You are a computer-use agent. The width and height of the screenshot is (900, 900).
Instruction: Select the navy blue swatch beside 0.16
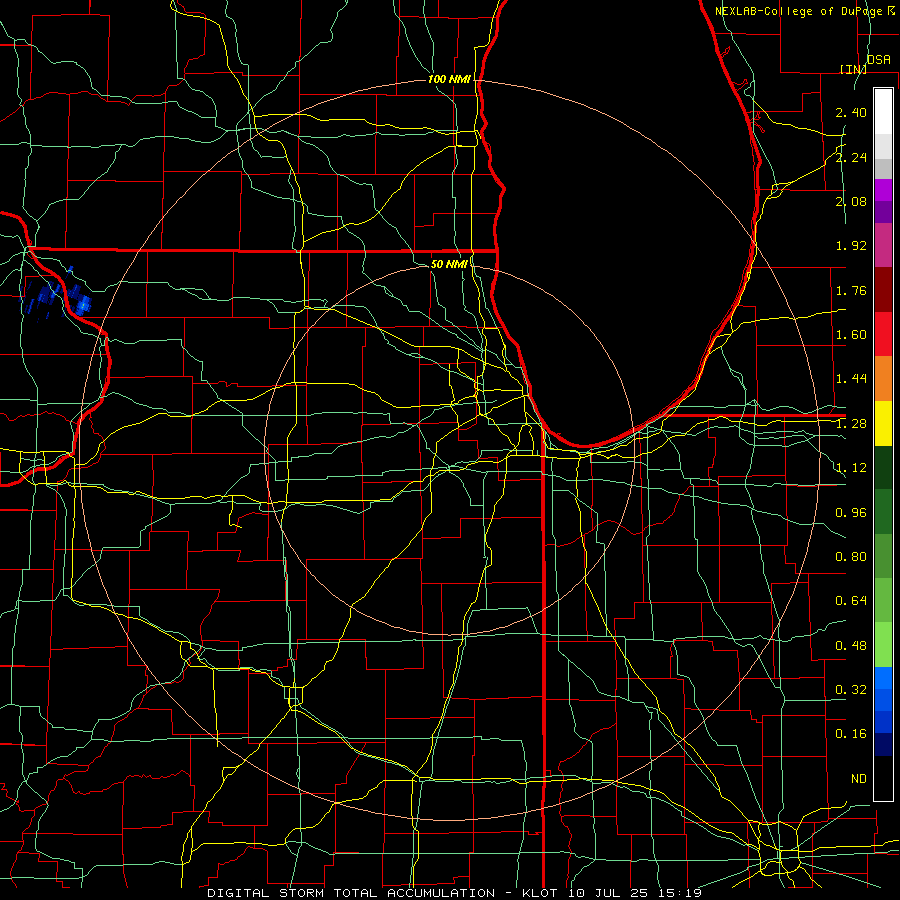pyautogui.click(x=883, y=744)
